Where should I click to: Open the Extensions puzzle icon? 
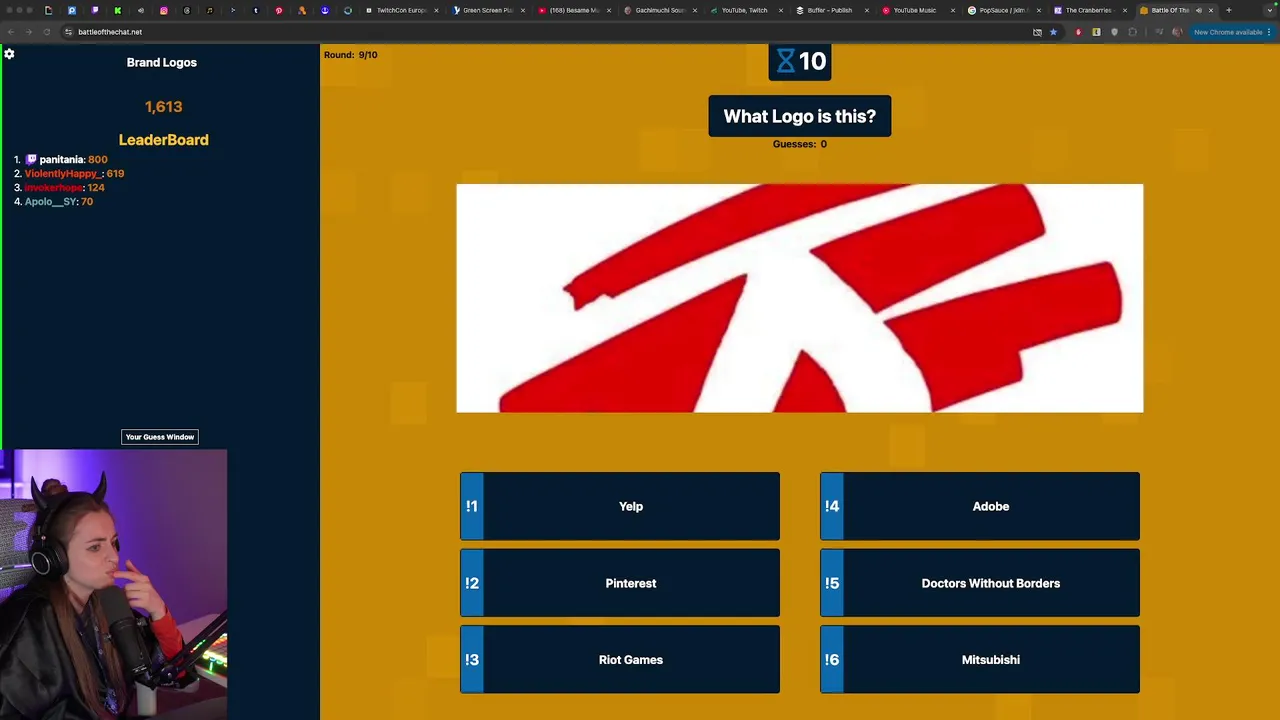pyautogui.click(x=1133, y=32)
